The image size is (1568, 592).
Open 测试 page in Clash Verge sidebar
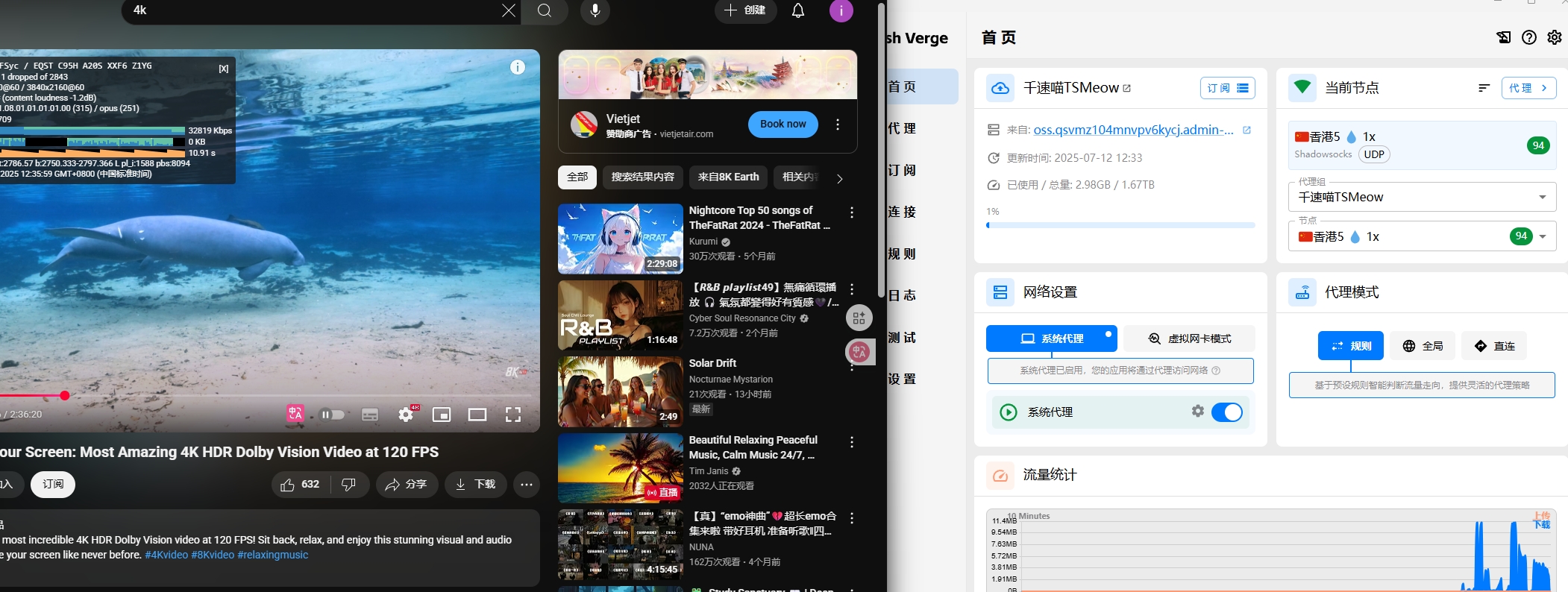[903, 337]
